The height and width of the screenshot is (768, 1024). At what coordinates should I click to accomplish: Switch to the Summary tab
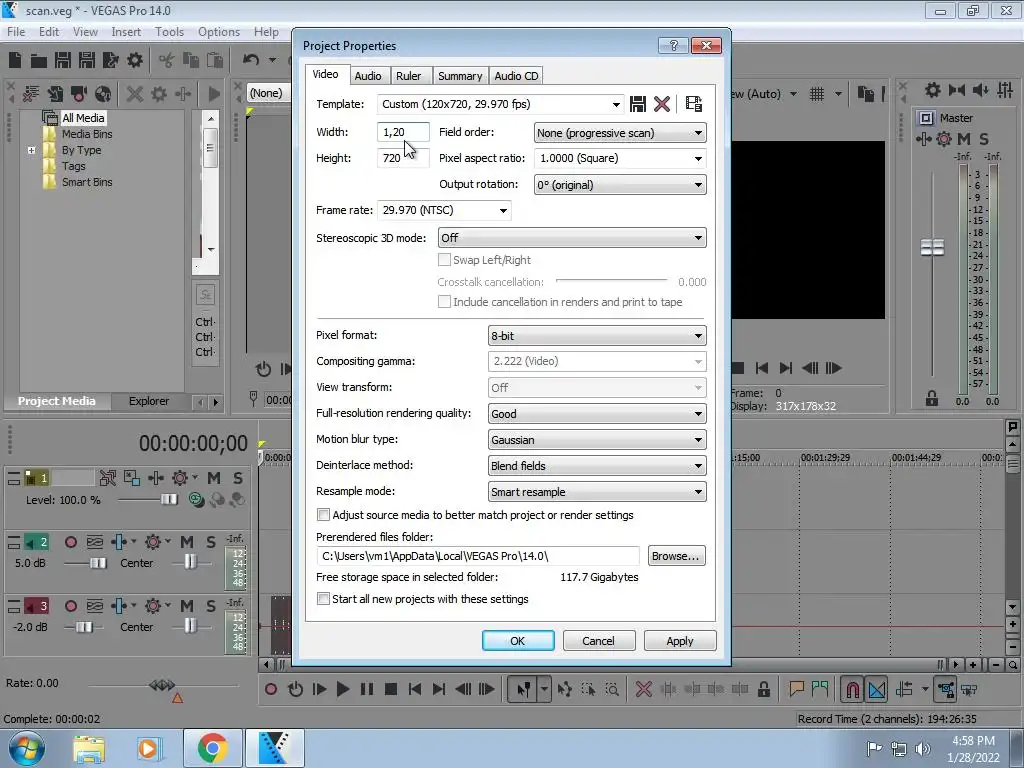tap(460, 76)
